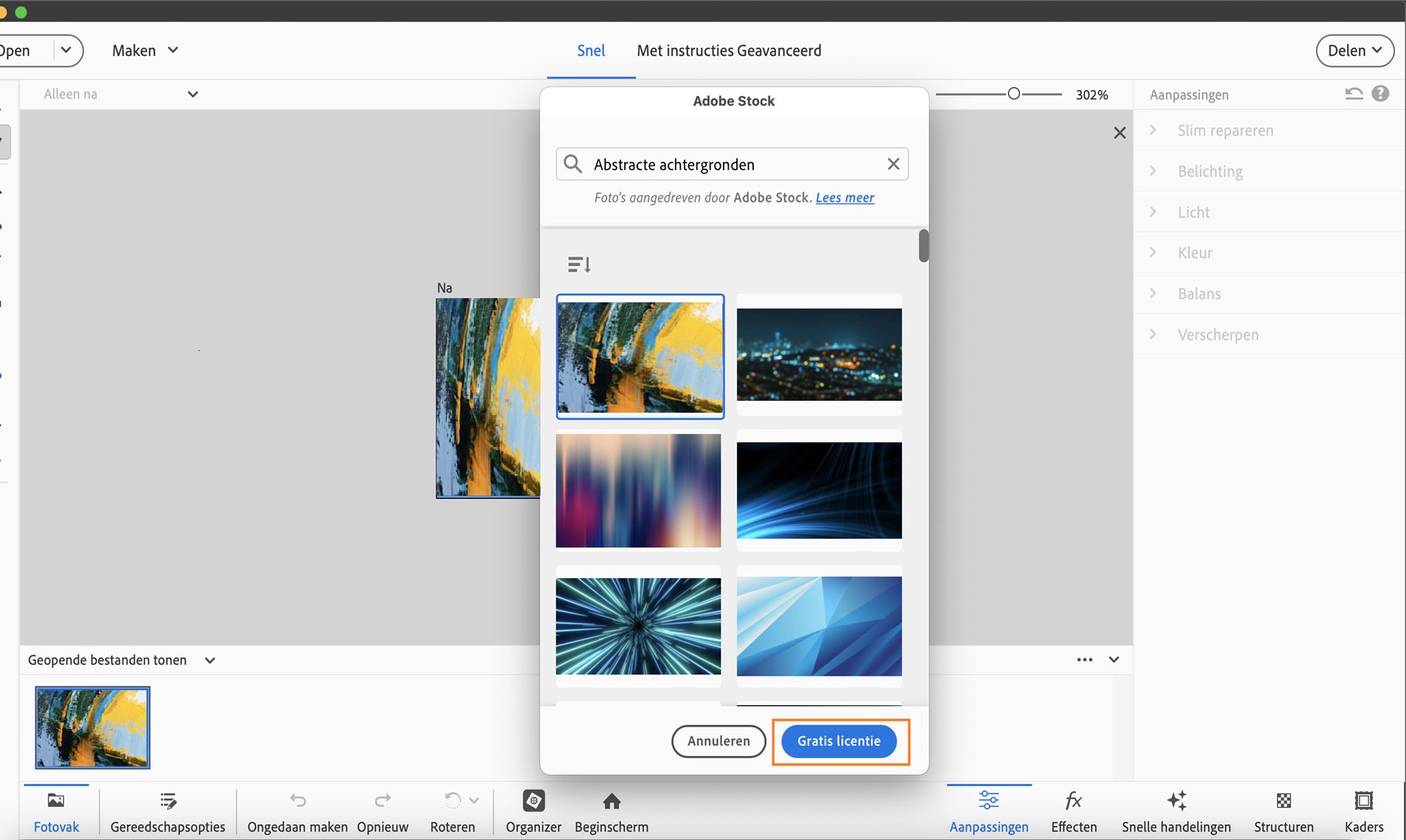This screenshot has width=1406, height=840.
Task: Go to Beginscherm home icon
Action: coord(611,811)
